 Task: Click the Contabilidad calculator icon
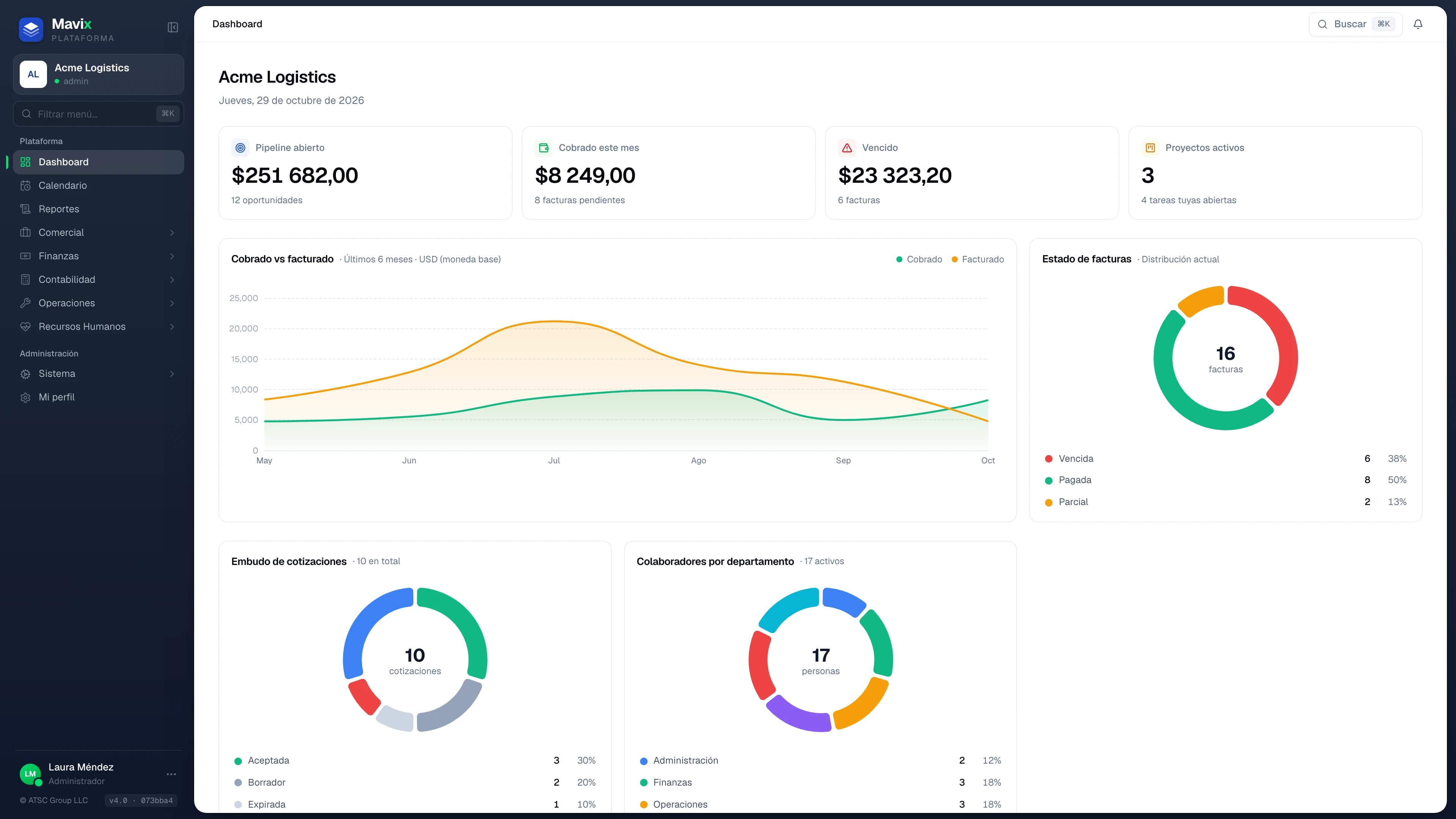[25, 280]
